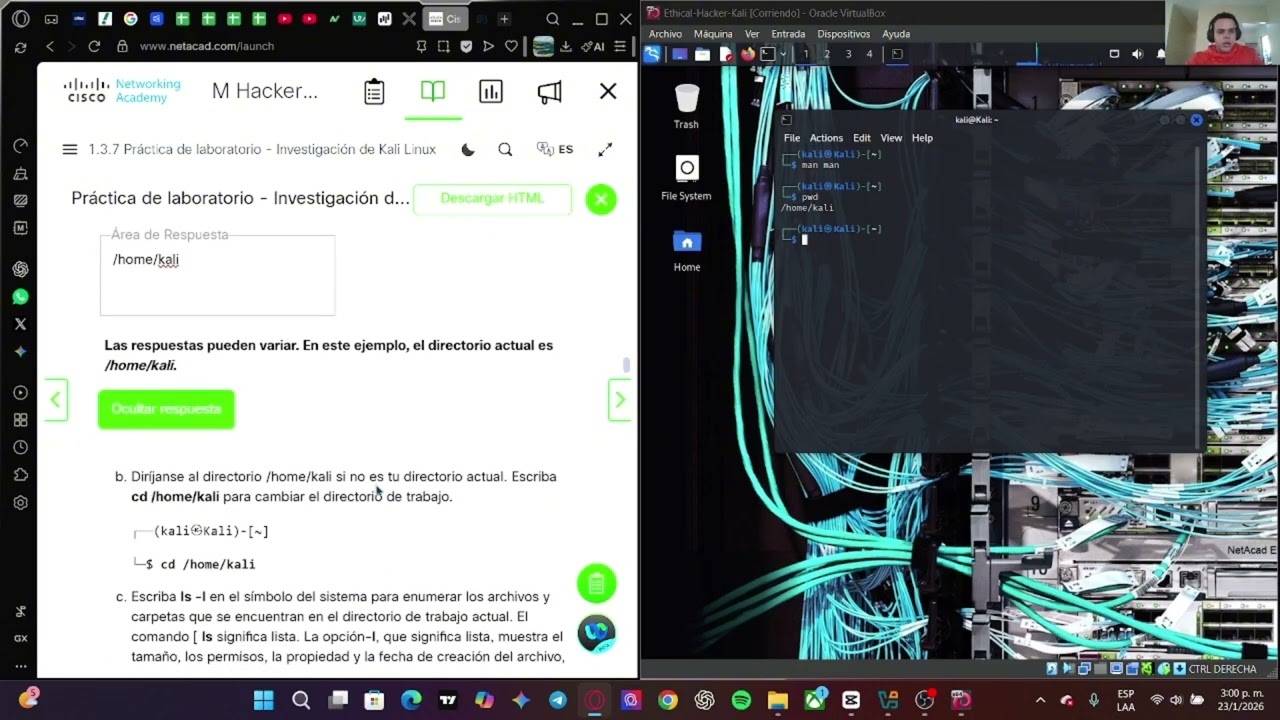Image resolution: width=1280 pixels, height=720 pixels.
Task: Open the Windows Start menu
Action: click(264, 700)
